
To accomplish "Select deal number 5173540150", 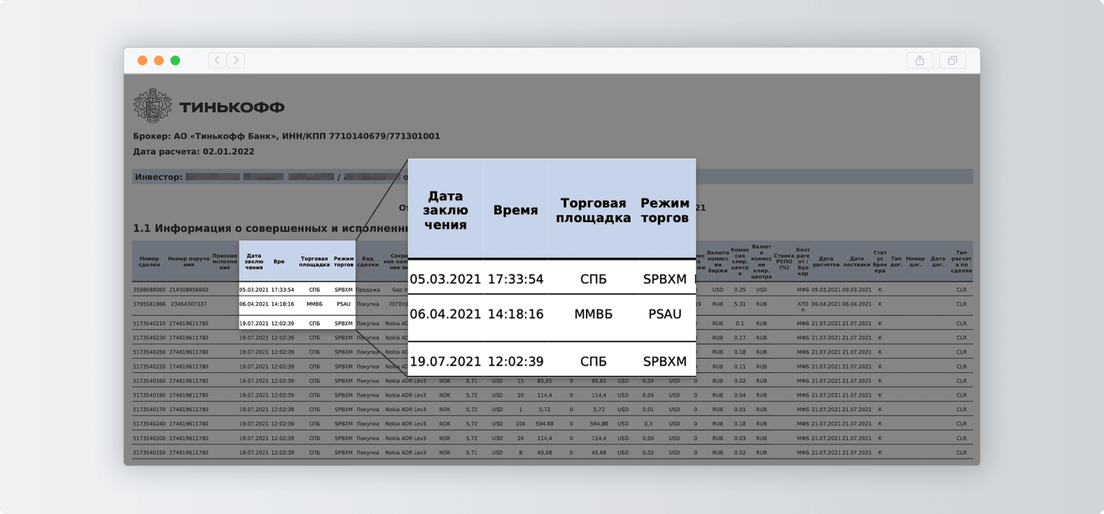I will pos(149,452).
